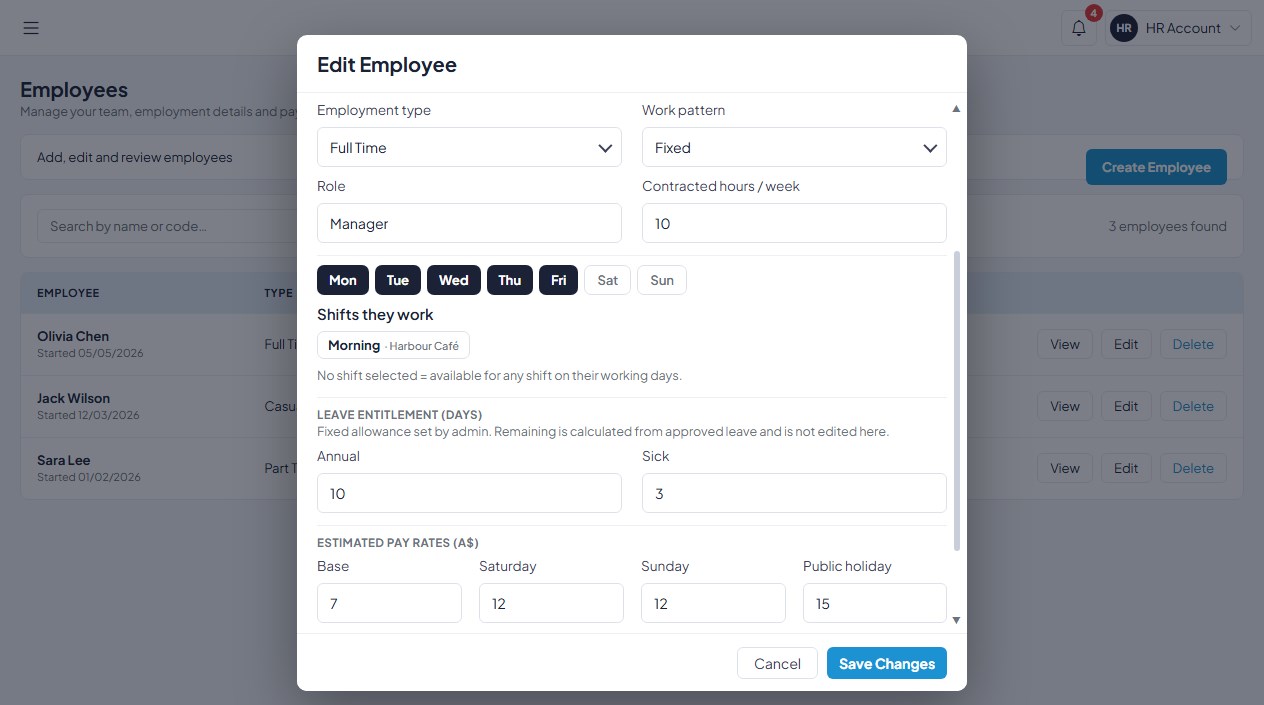Click Save Changes button
This screenshot has width=1264, height=705.
click(887, 663)
